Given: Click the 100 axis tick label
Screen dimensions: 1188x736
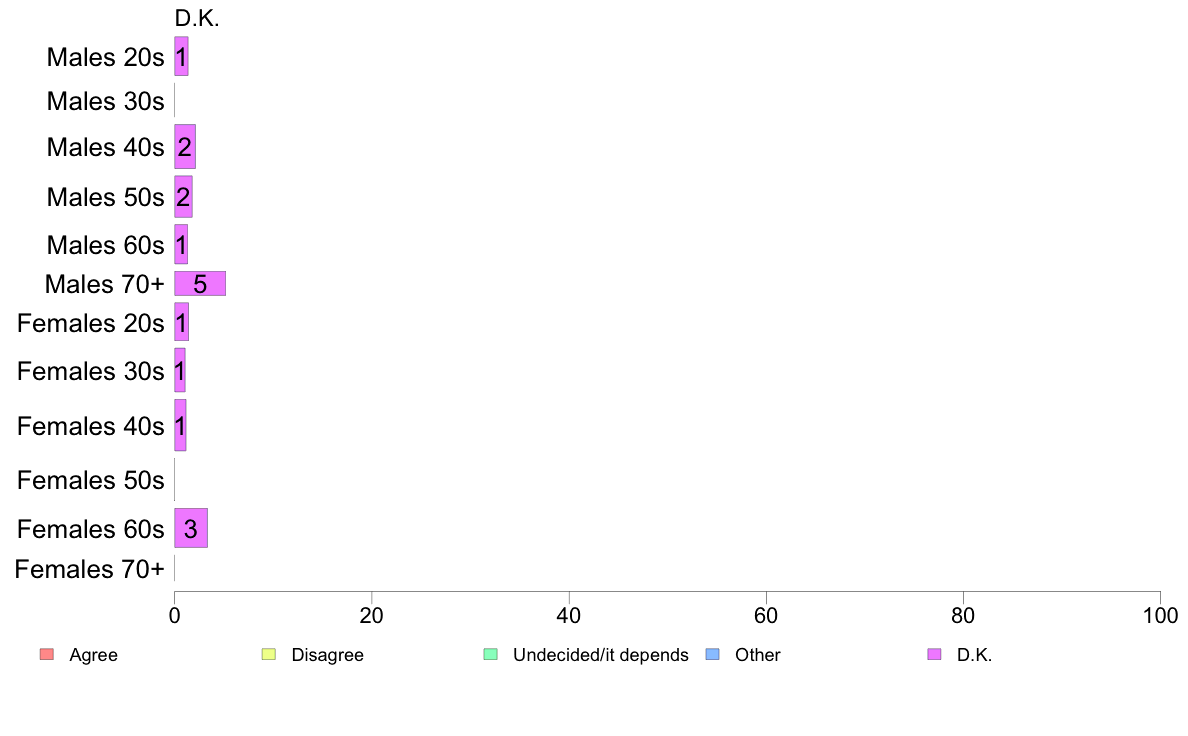Looking at the screenshot, I should (1160, 615).
